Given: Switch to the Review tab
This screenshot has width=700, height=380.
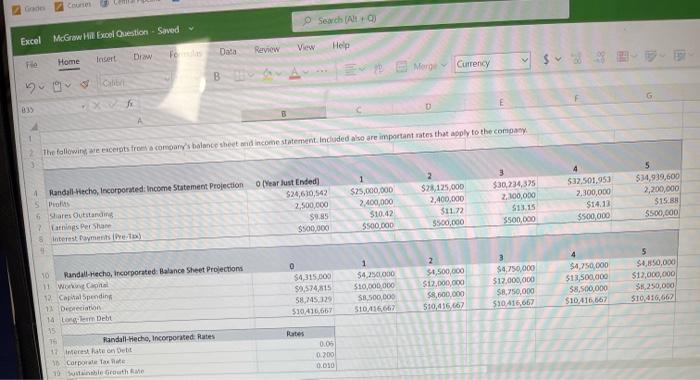Looking at the screenshot, I should point(267,50).
